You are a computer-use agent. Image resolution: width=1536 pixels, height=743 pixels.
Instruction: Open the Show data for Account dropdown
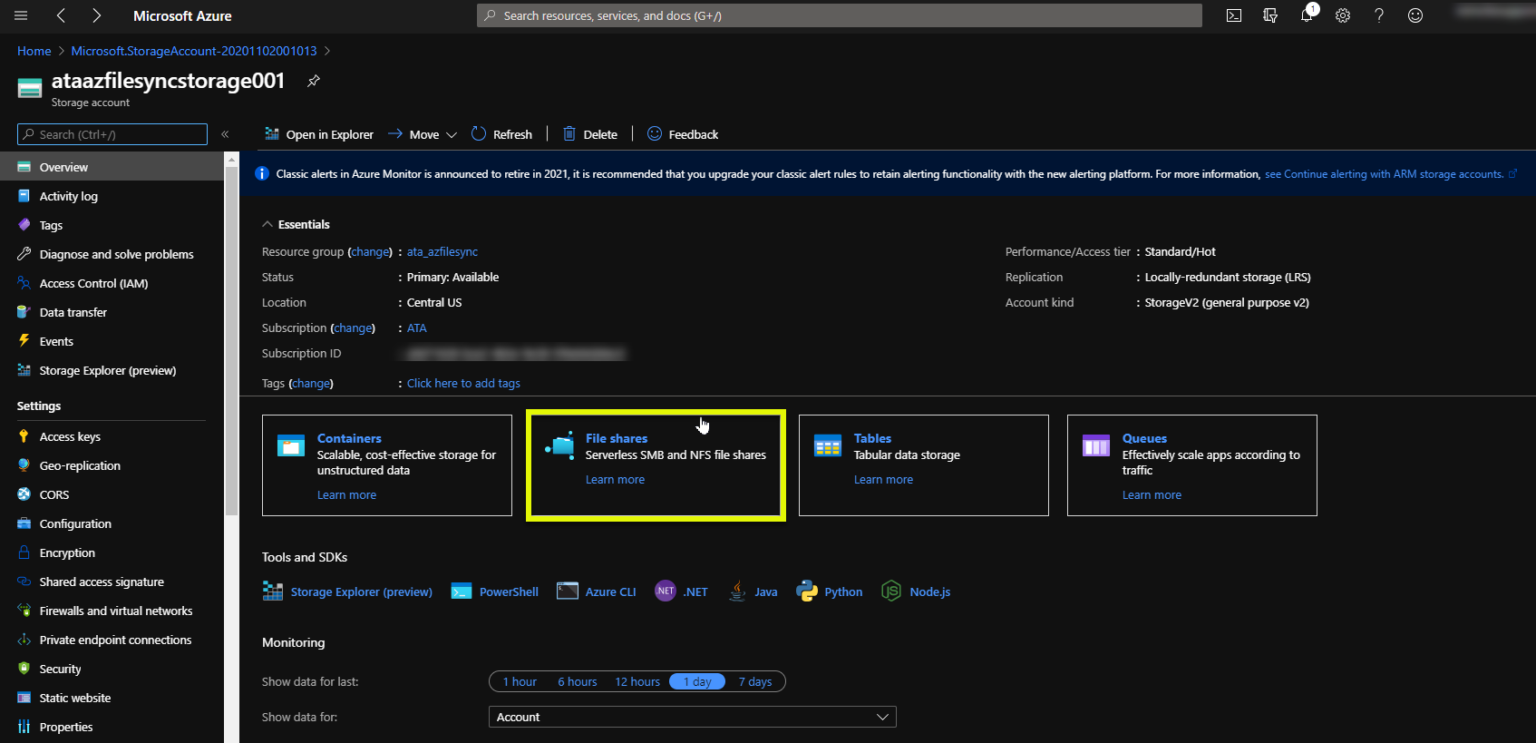coord(691,717)
